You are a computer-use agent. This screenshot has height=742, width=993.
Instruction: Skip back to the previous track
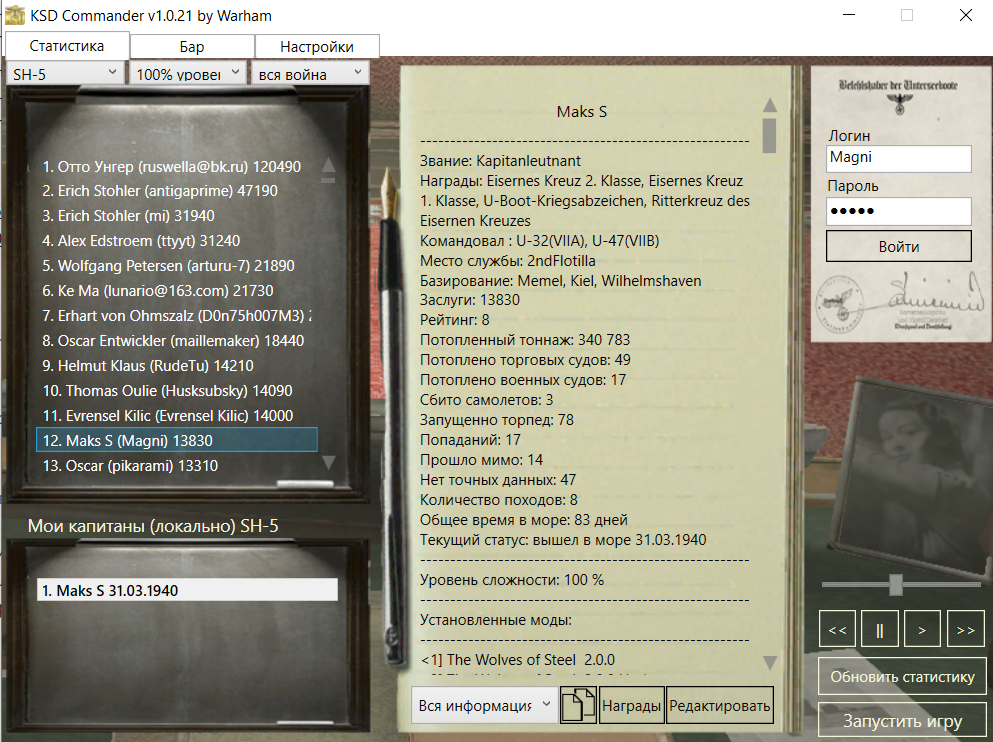point(837,628)
